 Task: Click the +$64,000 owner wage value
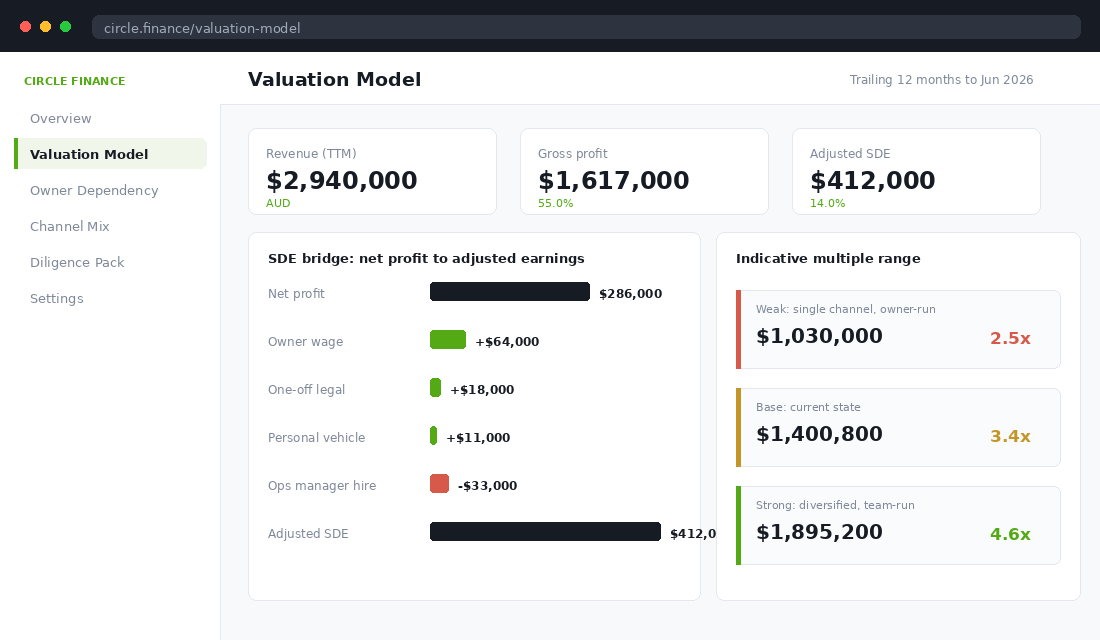[x=507, y=342]
